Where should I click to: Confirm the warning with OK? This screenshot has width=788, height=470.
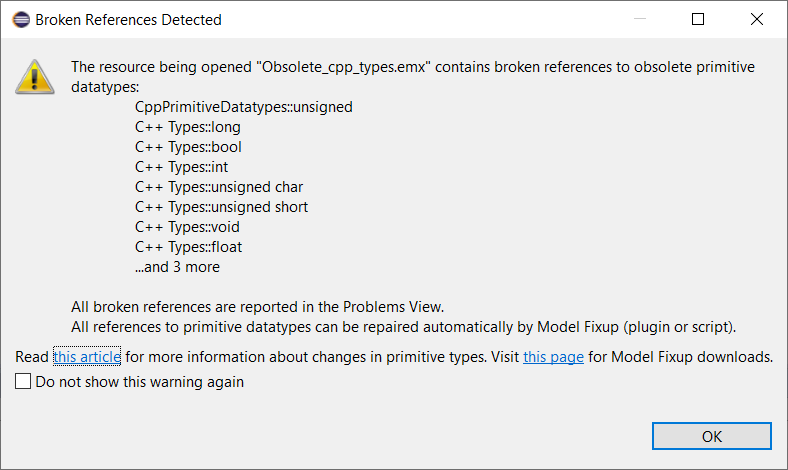(x=712, y=436)
